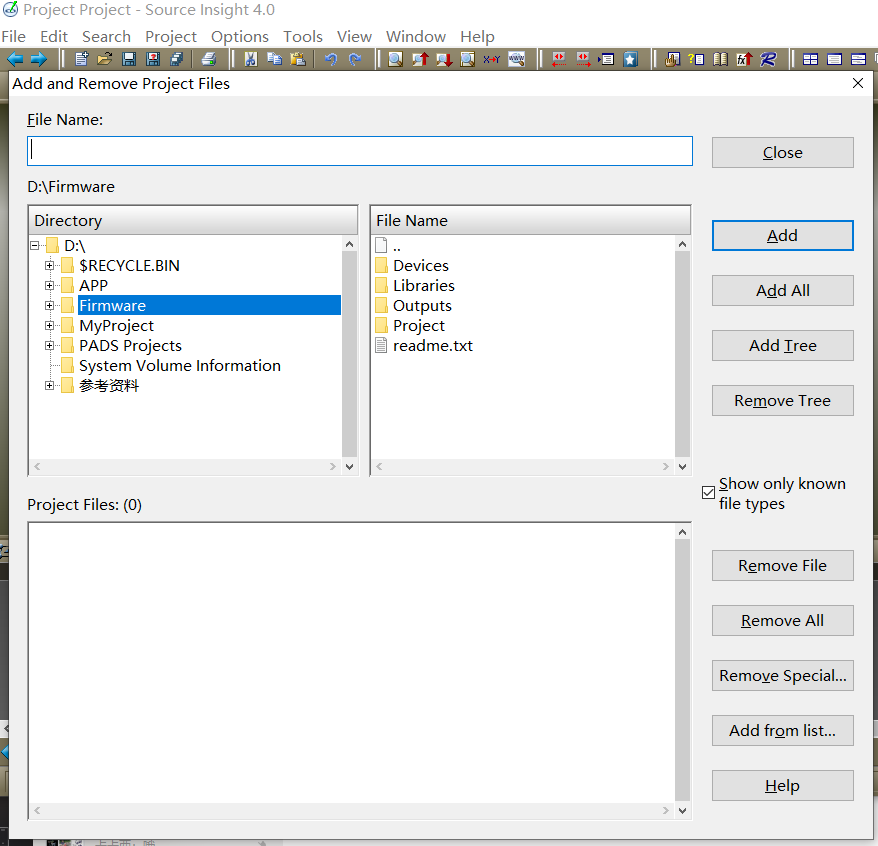Click the Bookmark star icon
The image size is (878, 846).
[631, 59]
